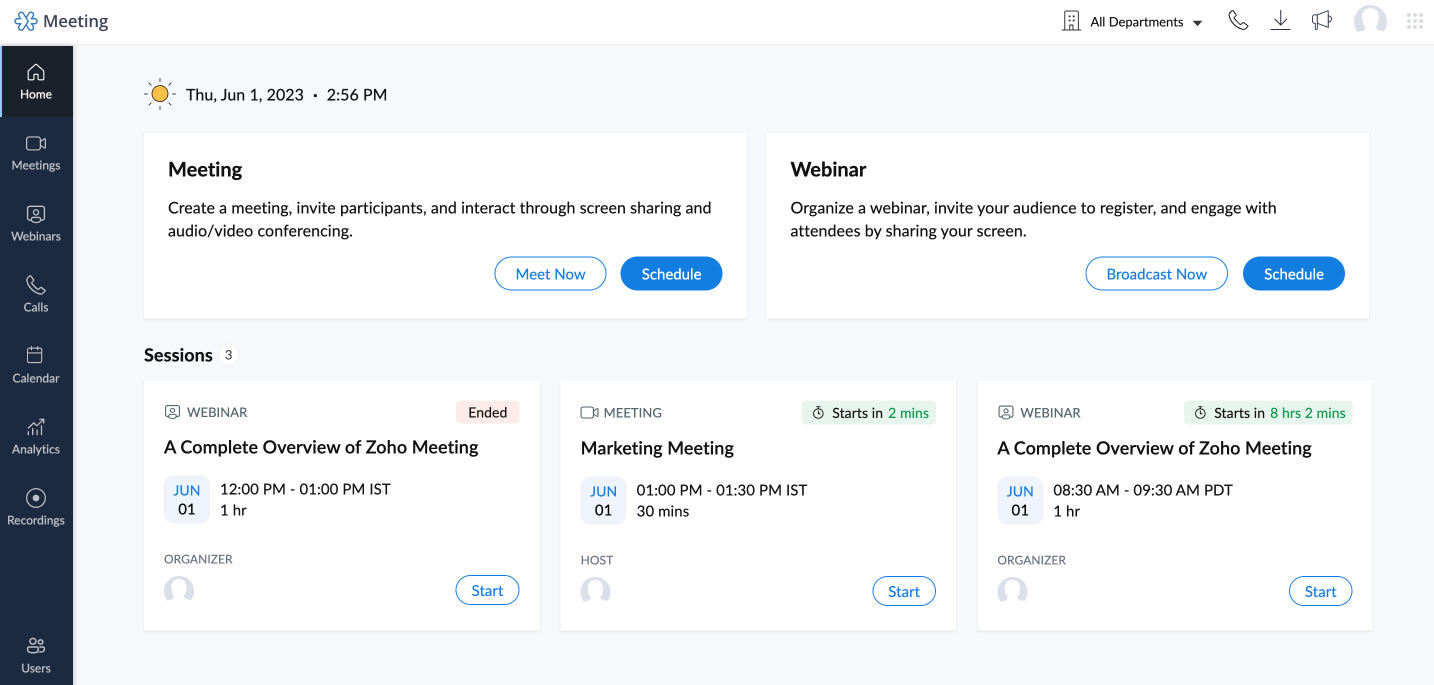Click organizer avatar on the Ended webinar card

pos(179,590)
